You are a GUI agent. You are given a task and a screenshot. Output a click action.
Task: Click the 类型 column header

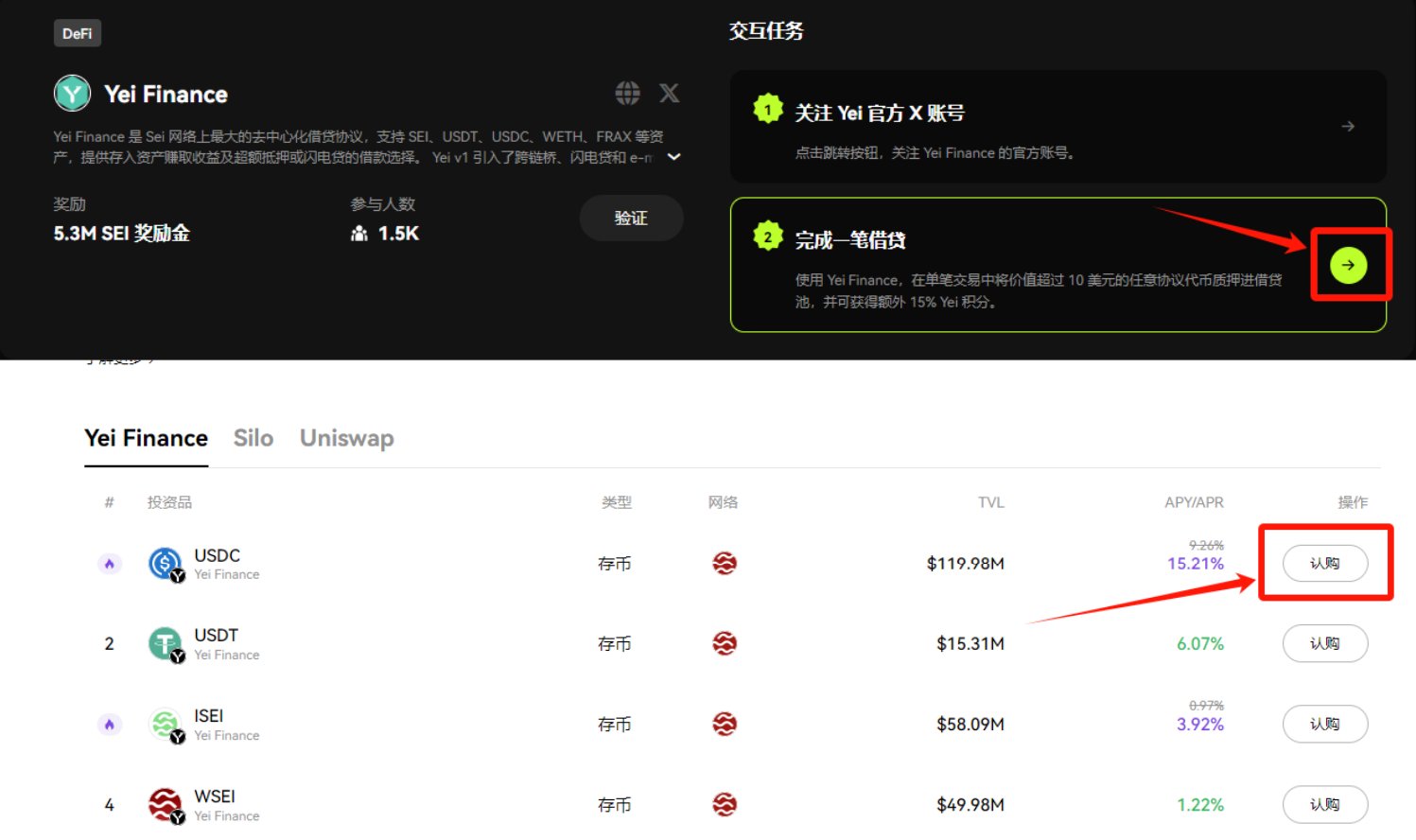click(x=617, y=502)
